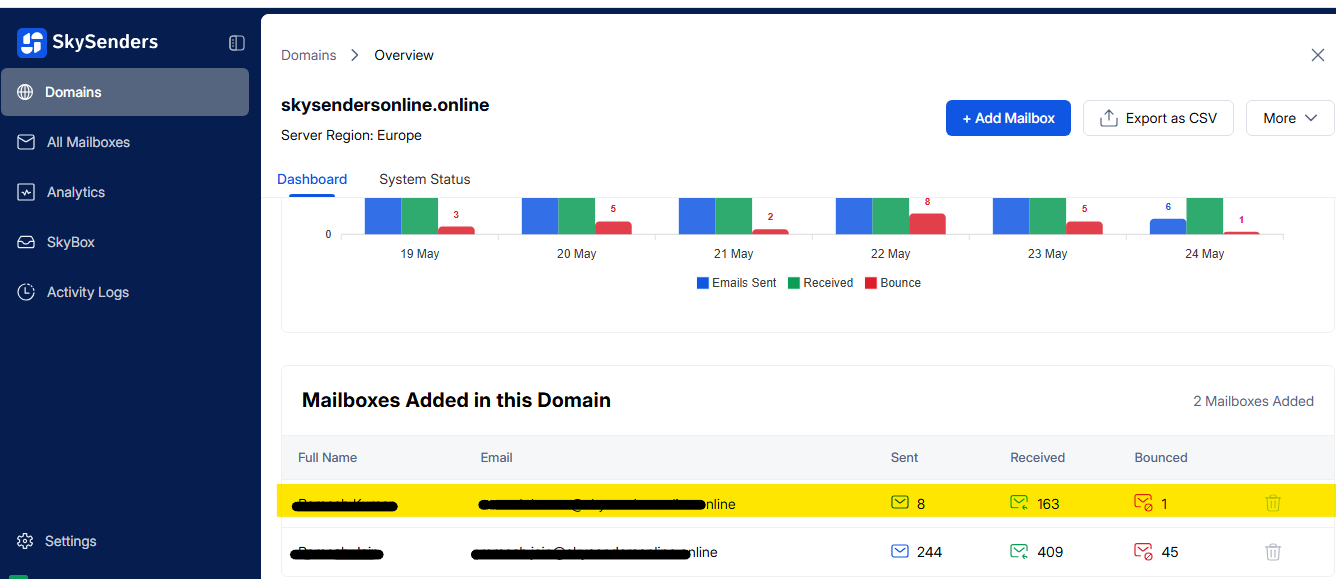The image size is (1338, 579).
Task: Open the More dropdown
Action: click(x=1290, y=118)
